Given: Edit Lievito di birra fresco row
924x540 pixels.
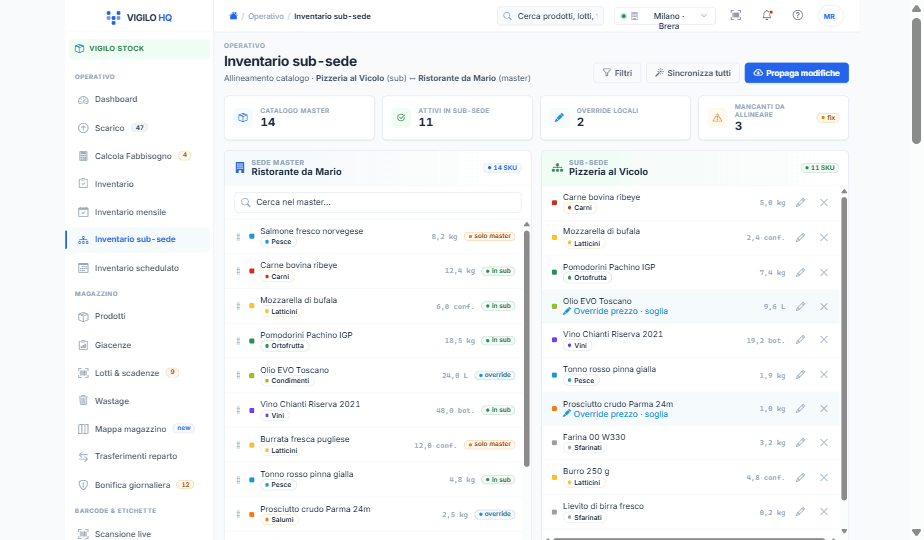Looking at the screenshot, I should click(x=800, y=512).
